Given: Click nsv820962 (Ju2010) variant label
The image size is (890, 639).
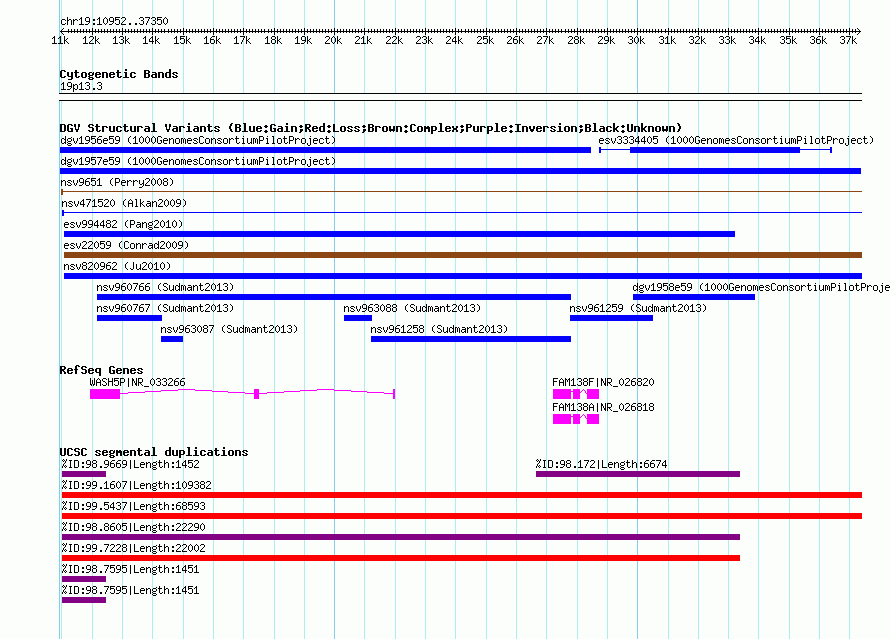Looking at the screenshot, I should 117,266.
